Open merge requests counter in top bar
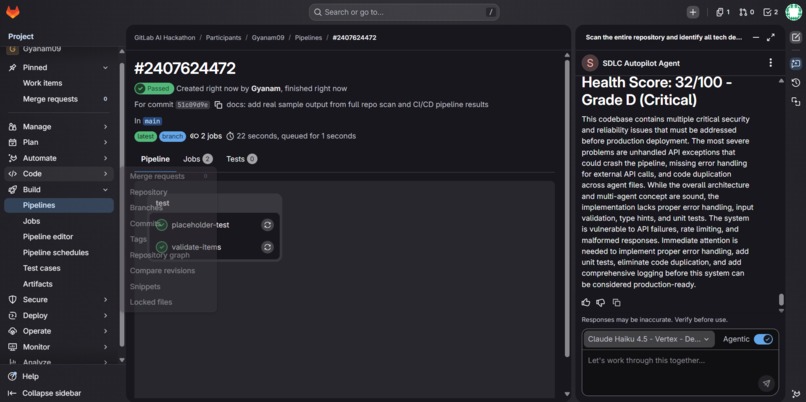 click(746, 12)
